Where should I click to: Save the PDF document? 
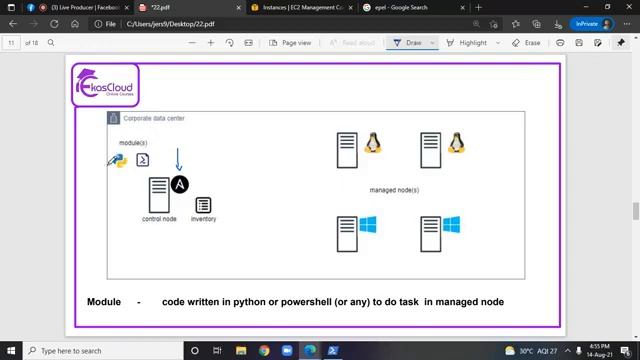[x=579, y=42]
